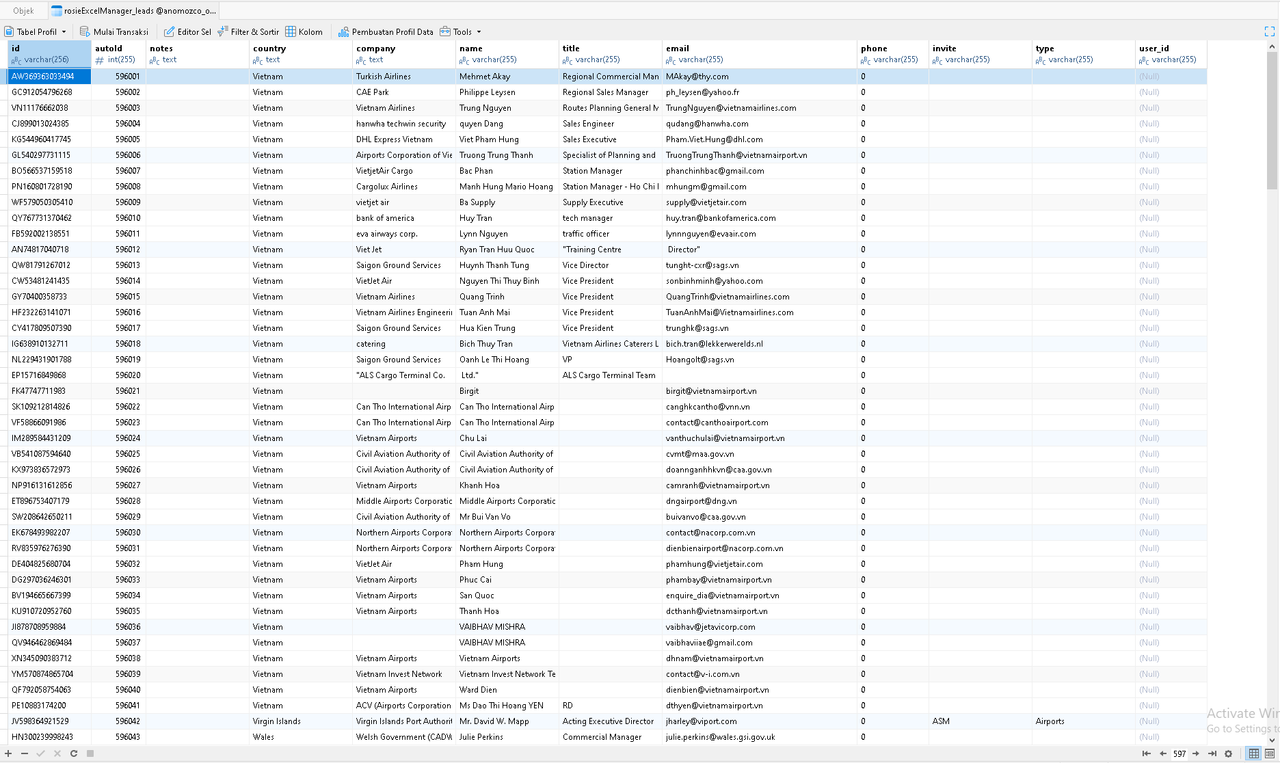
Task: Select the name cell Philippe Leysen
Action: click(x=507, y=92)
